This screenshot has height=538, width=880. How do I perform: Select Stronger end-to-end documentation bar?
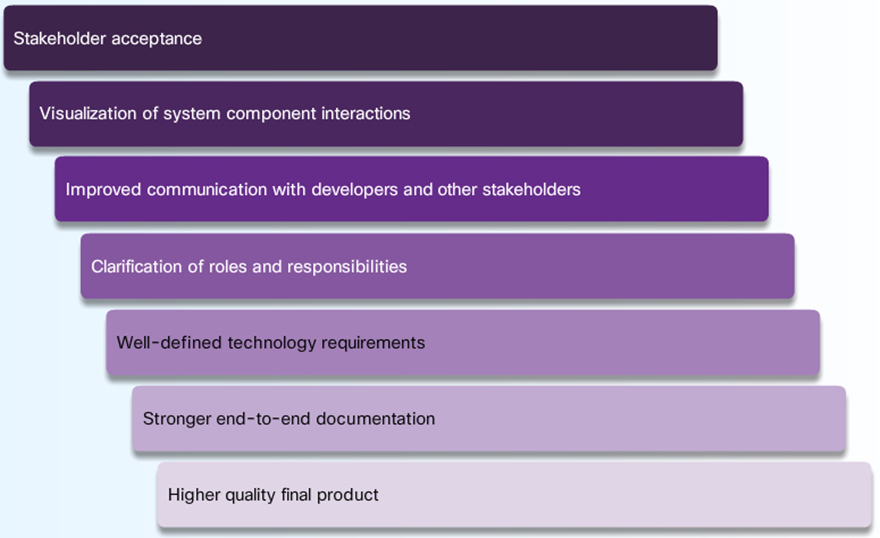tap(489, 419)
